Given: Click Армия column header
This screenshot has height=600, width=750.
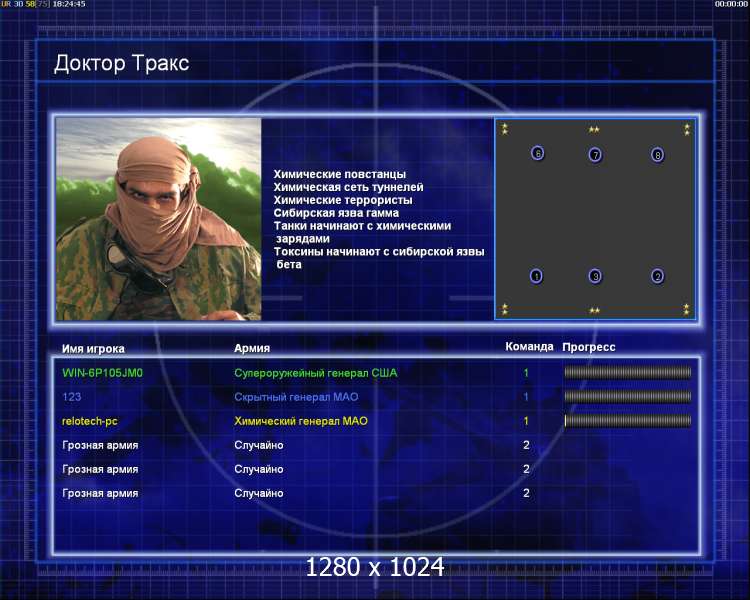Looking at the screenshot, I should [252, 348].
